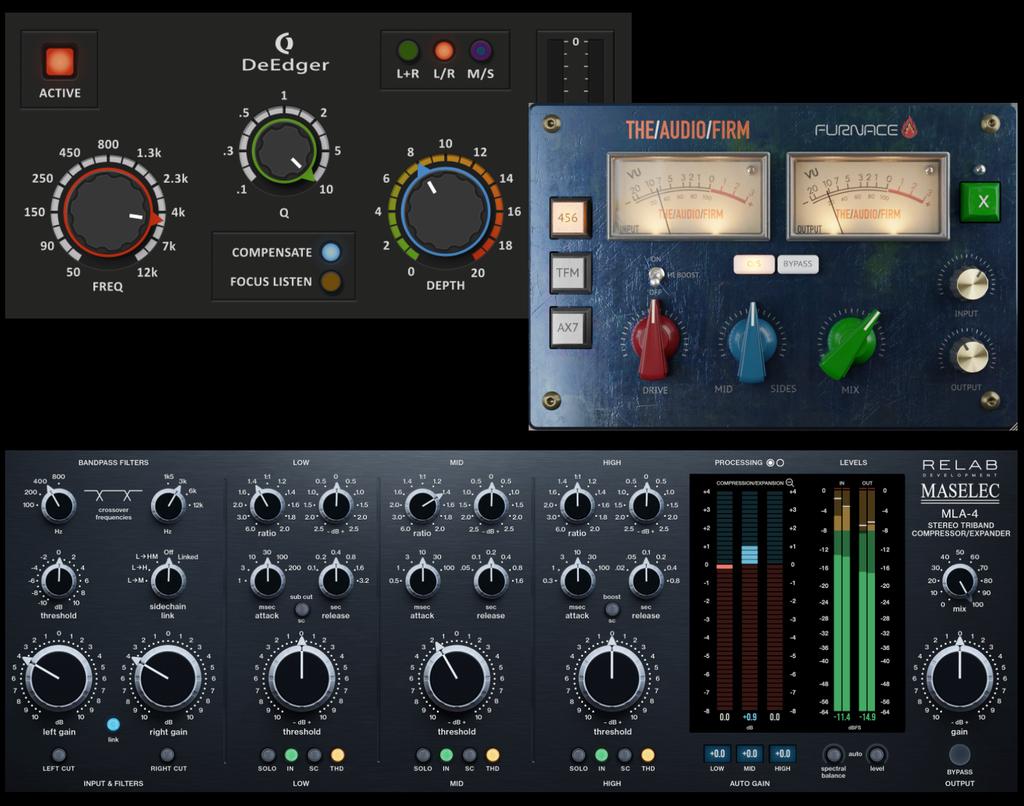Click the green MIX knob in Furnace

coord(849,344)
